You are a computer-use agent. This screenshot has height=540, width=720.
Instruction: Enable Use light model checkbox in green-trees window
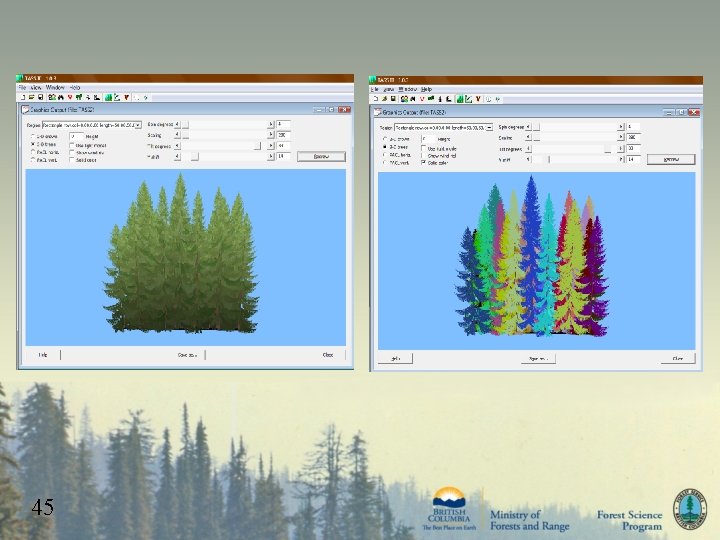click(72, 145)
